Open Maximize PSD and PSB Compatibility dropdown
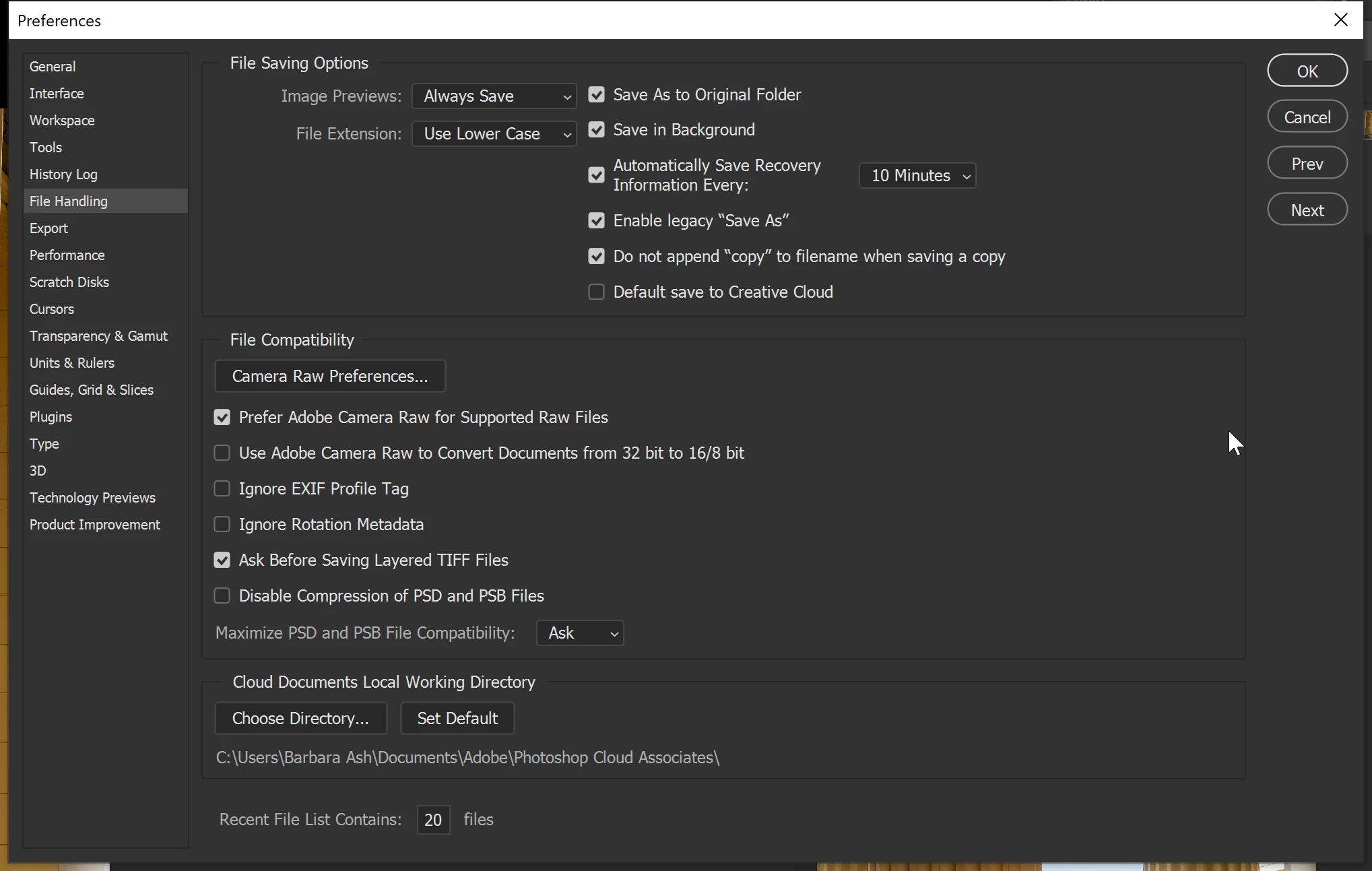The width and height of the screenshot is (1372, 871). coord(579,633)
